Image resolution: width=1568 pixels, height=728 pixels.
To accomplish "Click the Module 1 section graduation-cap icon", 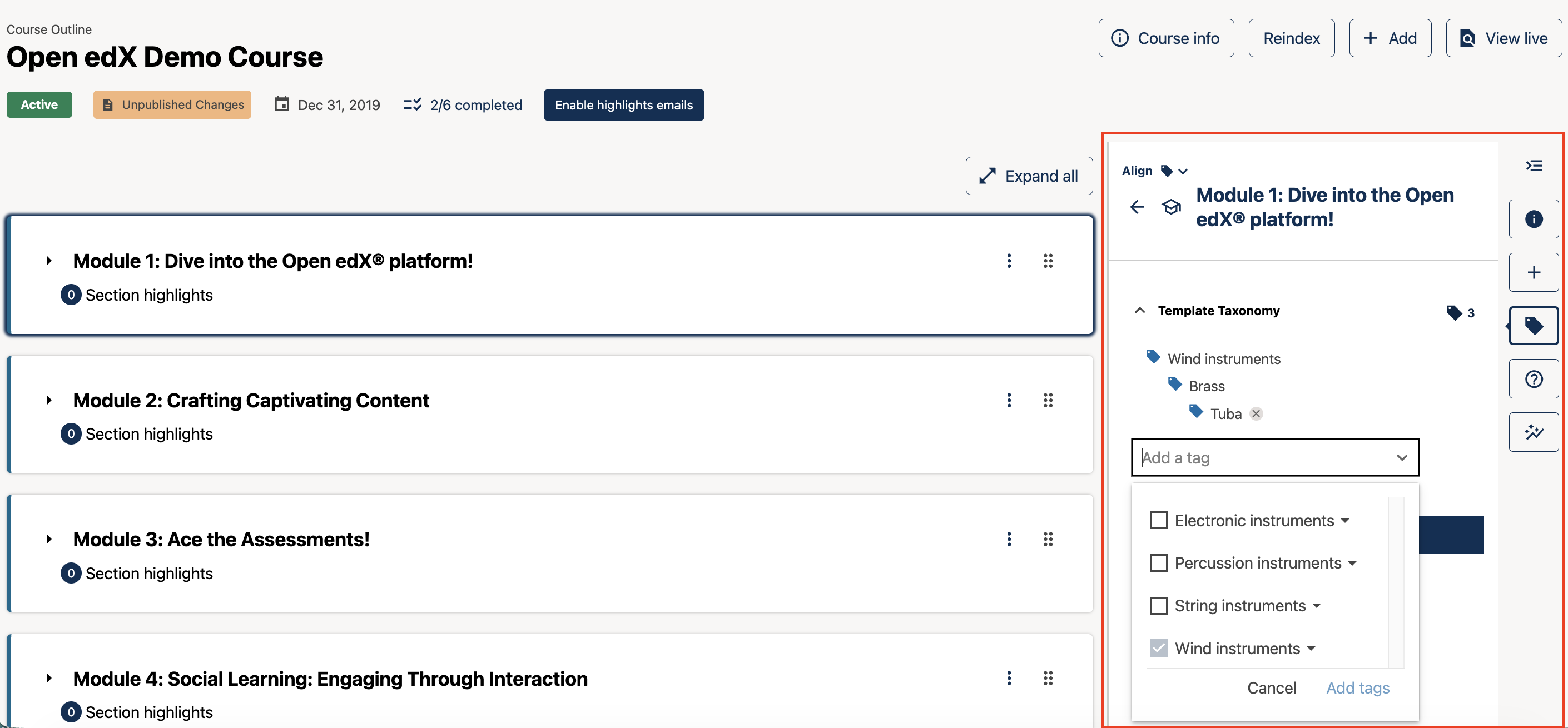I will (x=1171, y=207).
